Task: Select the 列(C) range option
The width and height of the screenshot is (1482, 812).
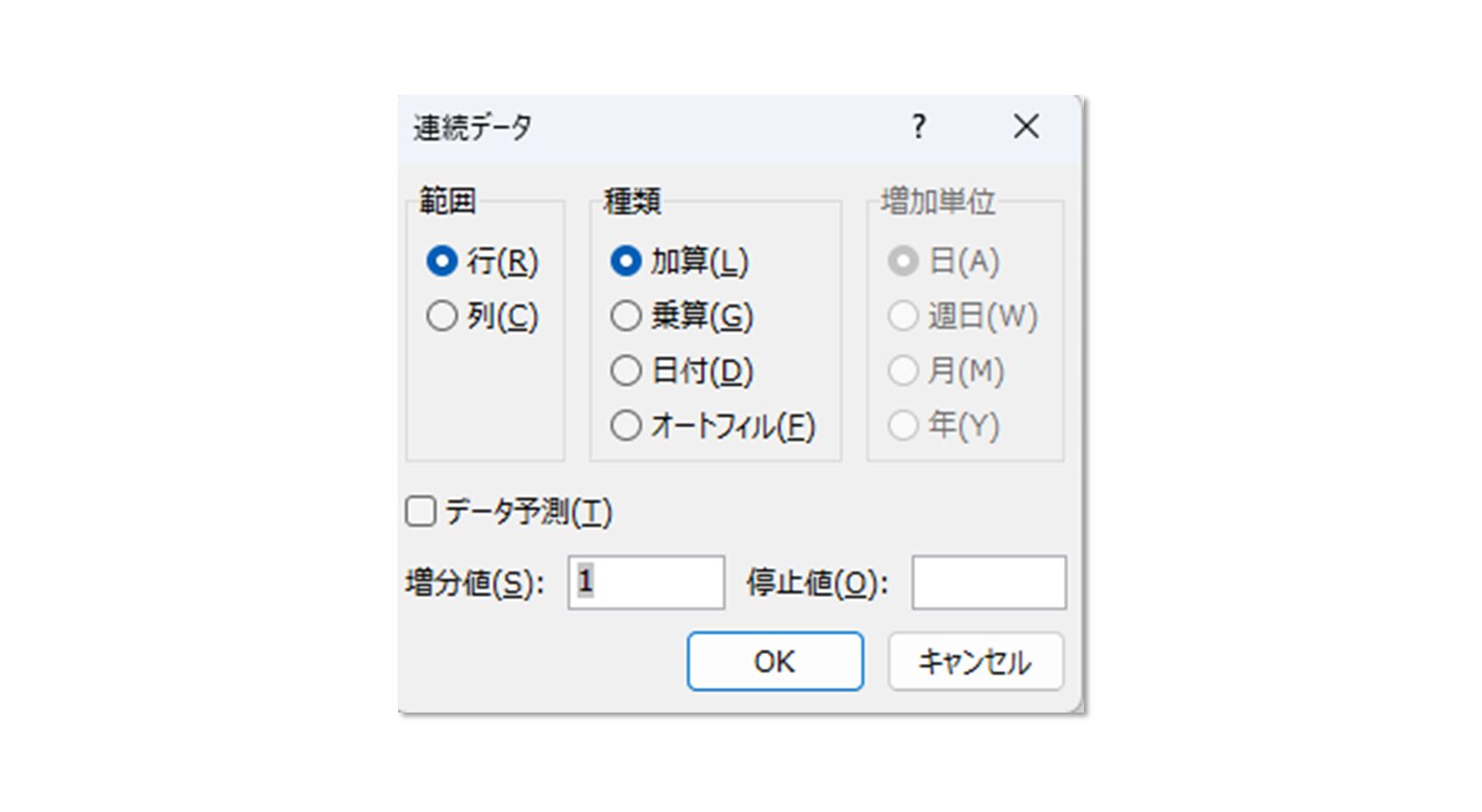Action: click(442, 316)
